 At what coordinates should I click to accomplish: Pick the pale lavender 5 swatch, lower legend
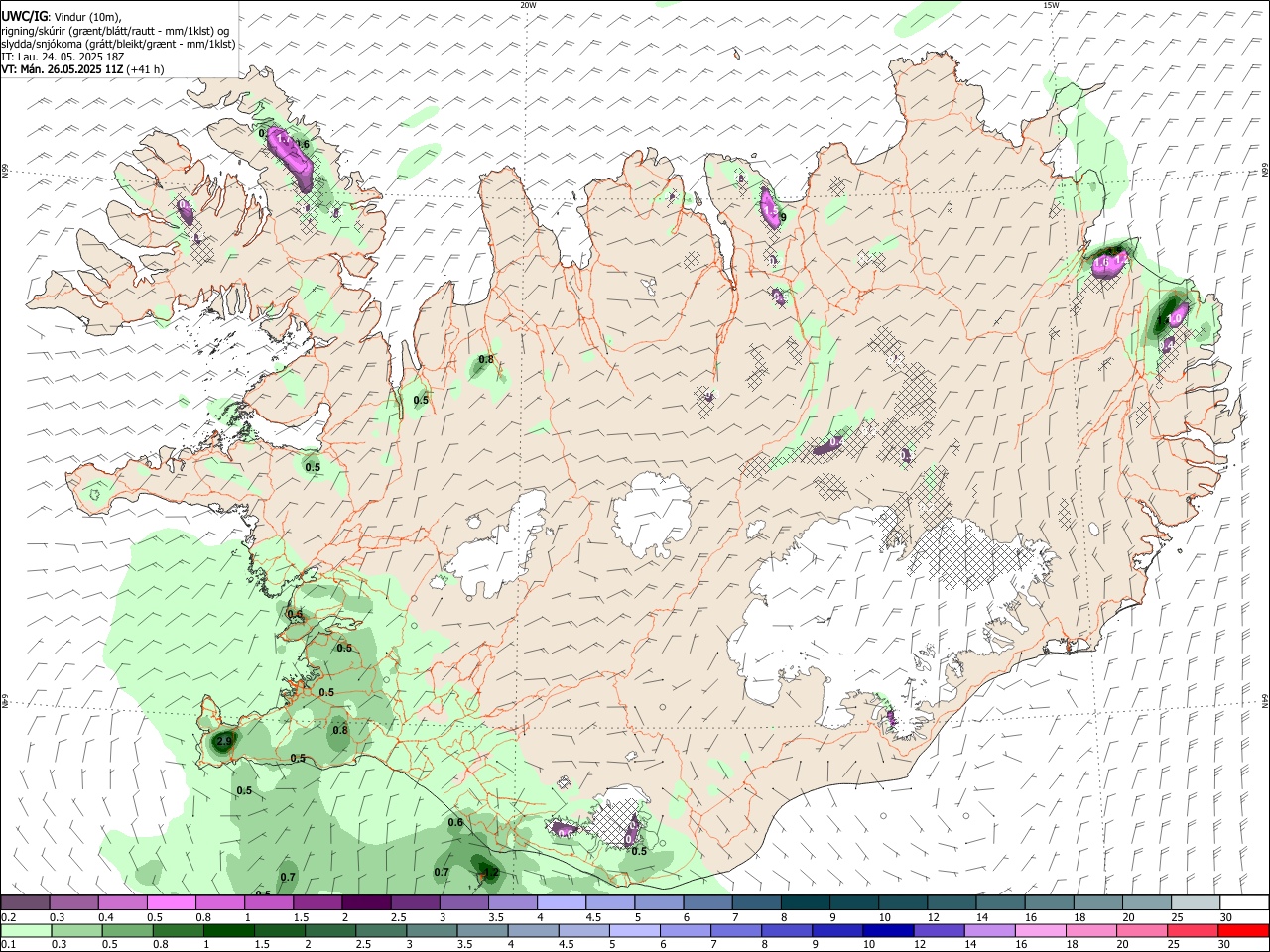pos(634,930)
